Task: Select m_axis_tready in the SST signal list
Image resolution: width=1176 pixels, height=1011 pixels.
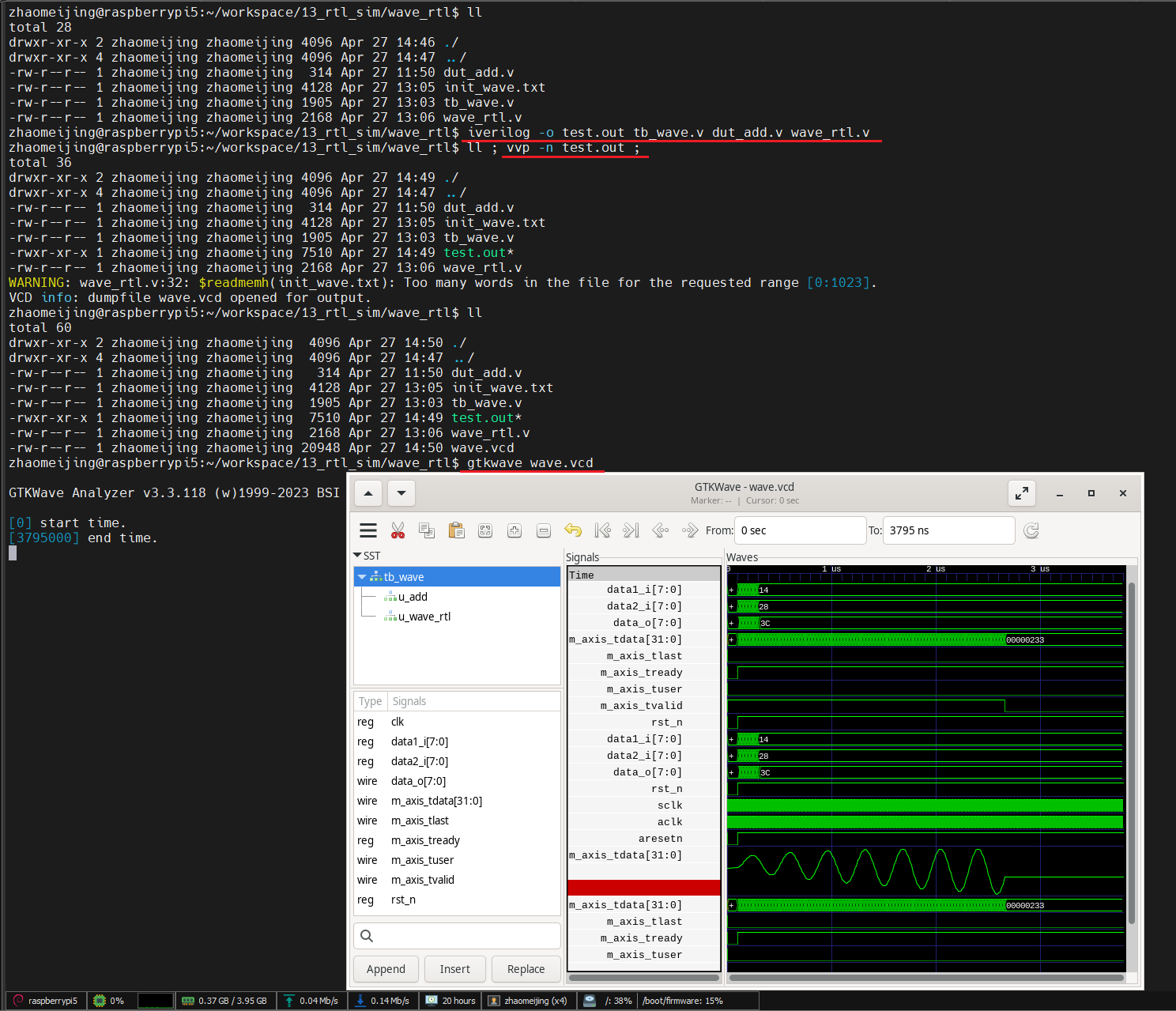Action: [457, 840]
